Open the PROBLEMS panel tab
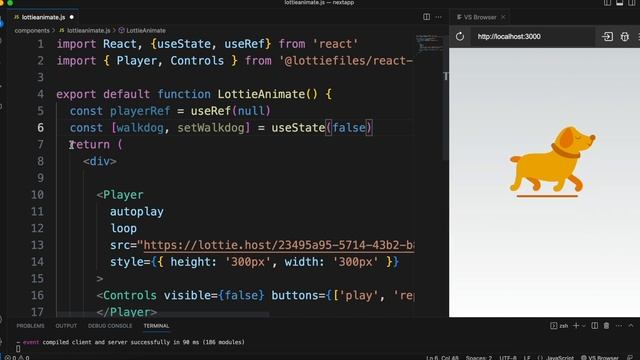Viewport: 640px width, 360px height. (x=30, y=326)
